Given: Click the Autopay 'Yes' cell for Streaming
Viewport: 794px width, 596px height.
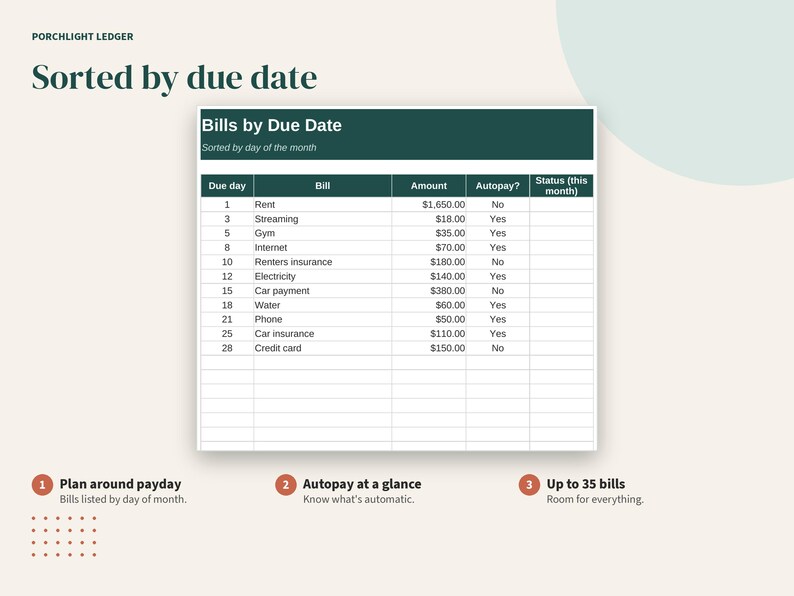Looking at the screenshot, I should tap(498, 219).
